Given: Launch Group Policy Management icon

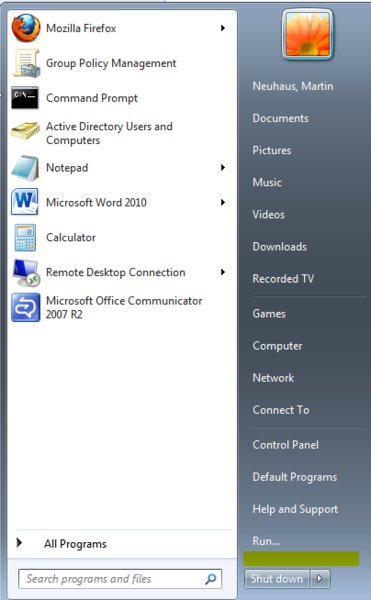Looking at the screenshot, I should 26,63.
